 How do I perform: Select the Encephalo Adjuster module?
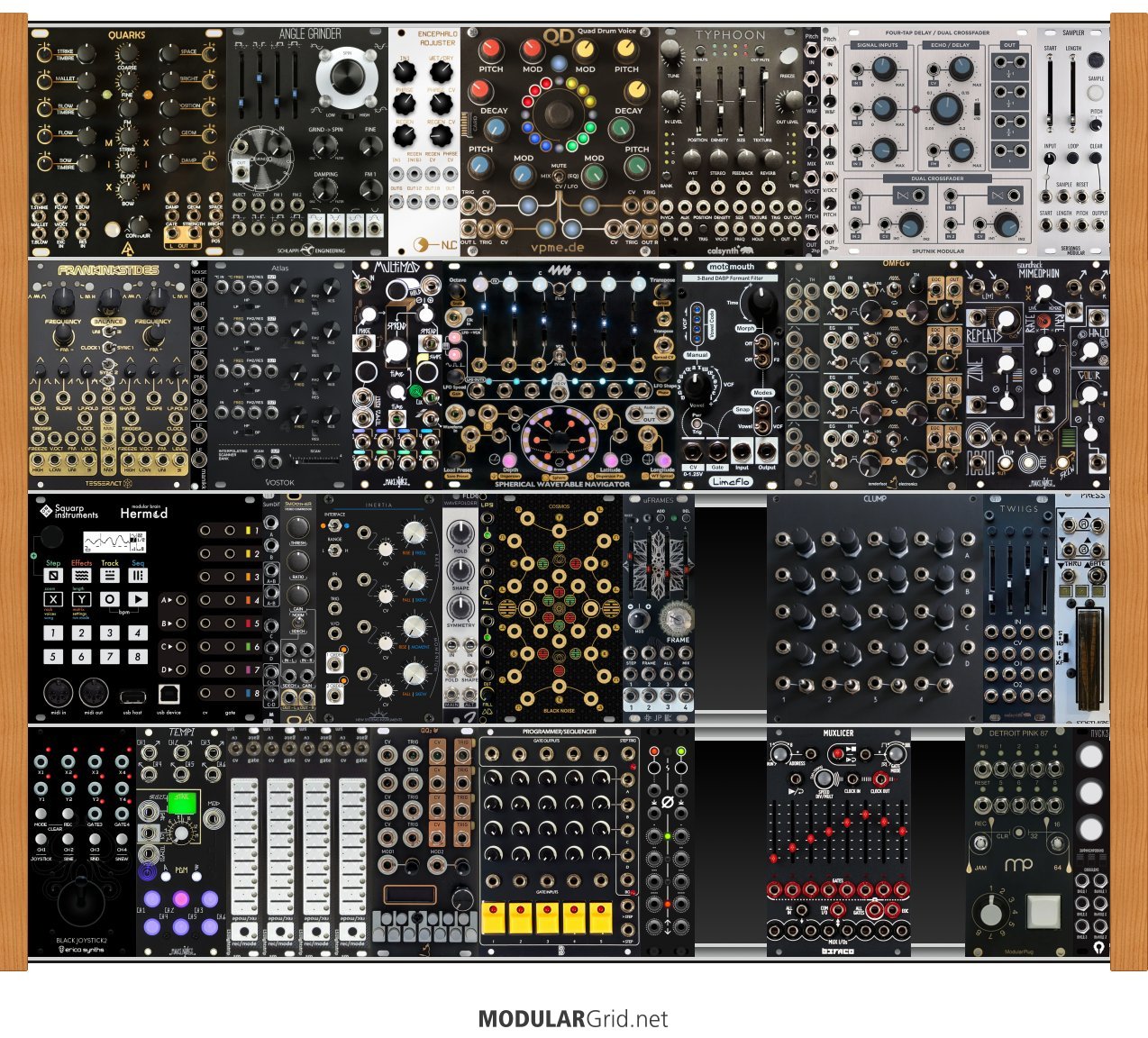coord(424,141)
